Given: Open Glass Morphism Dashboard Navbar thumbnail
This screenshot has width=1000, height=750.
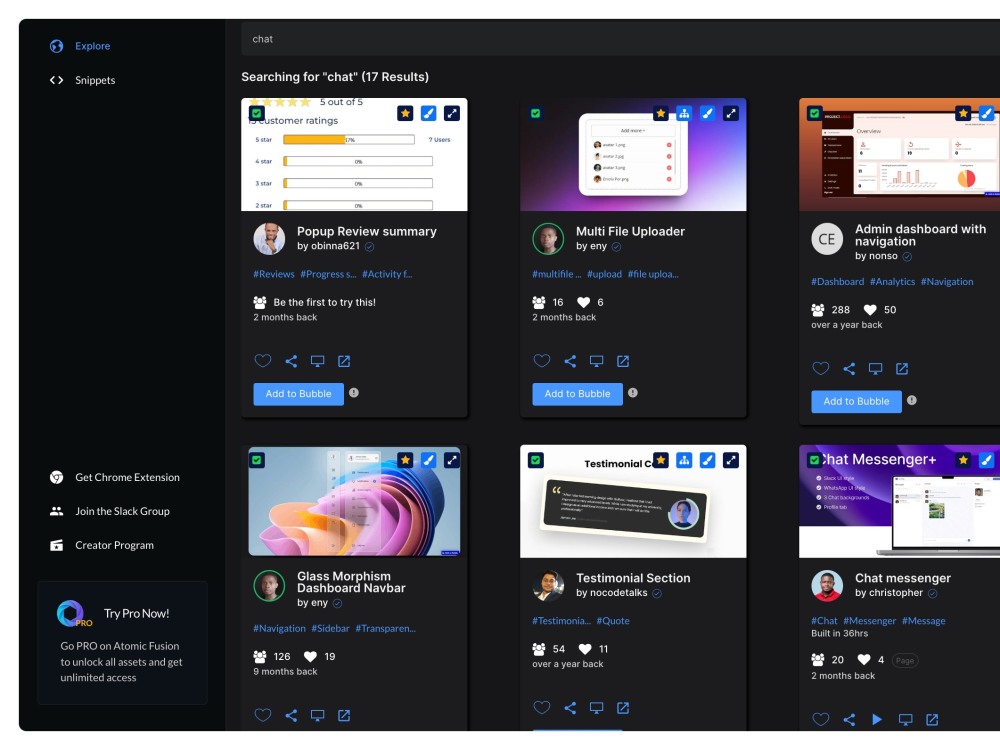Looking at the screenshot, I should (x=354, y=501).
